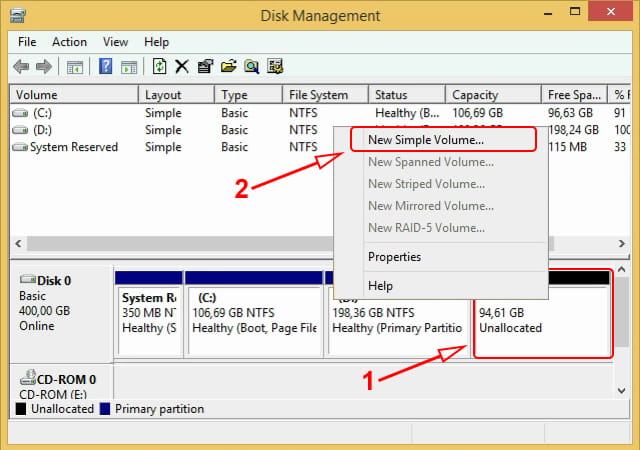Screen dimensions: 640x450
Task: Click 'Online' status under Disk 0
Action: (37, 326)
